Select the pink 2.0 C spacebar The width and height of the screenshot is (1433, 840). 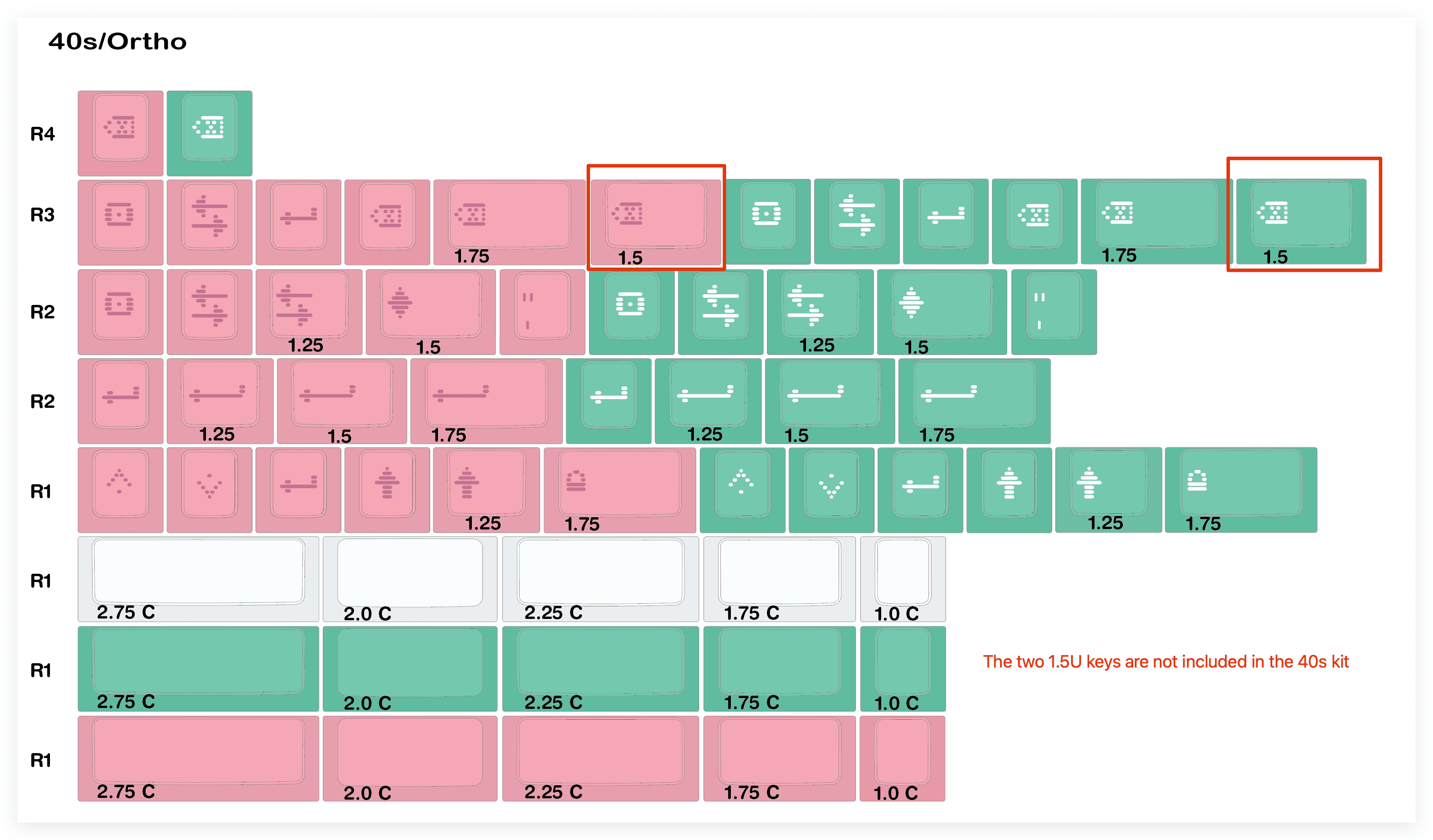(409, 757)
